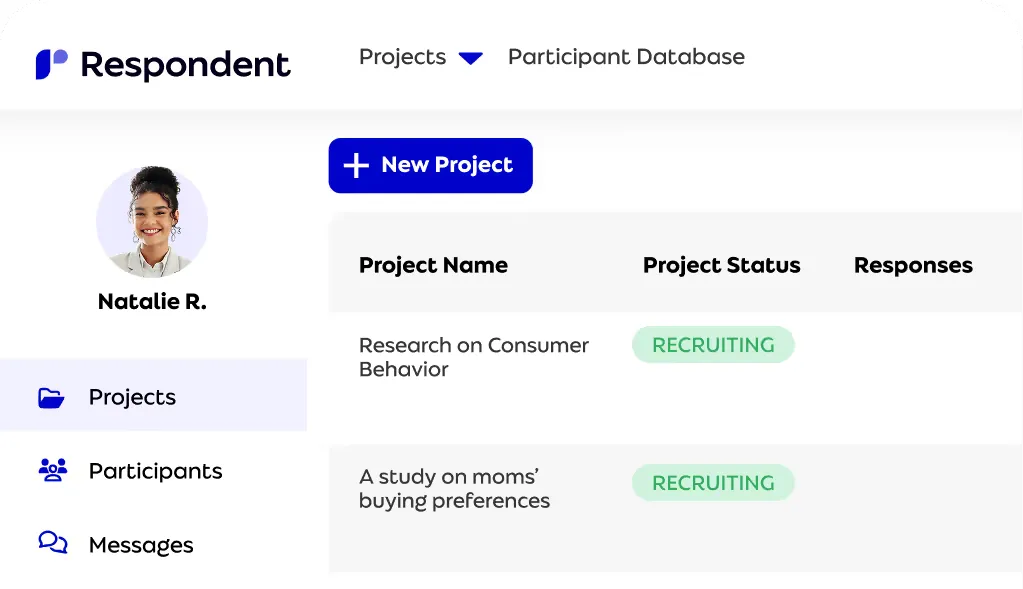Click the RECRUITING badge for the moms' study
The width and height of the screenshot is (1023, 589).
tap(712, 482)
